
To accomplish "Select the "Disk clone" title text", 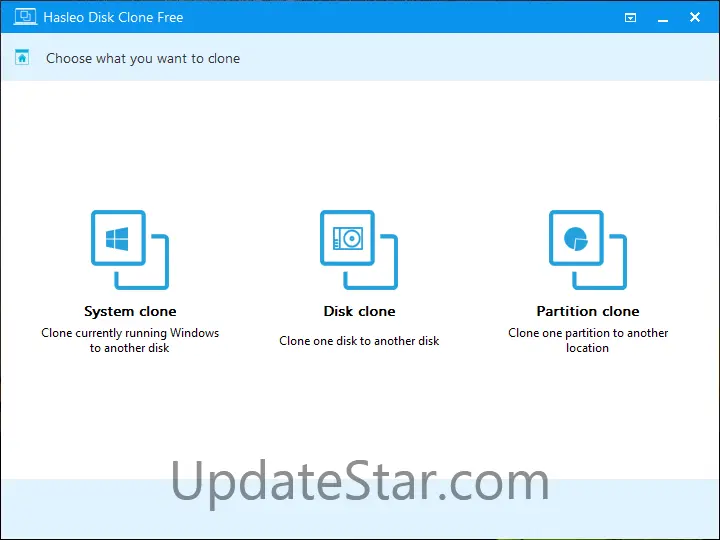I will [359, 311].
